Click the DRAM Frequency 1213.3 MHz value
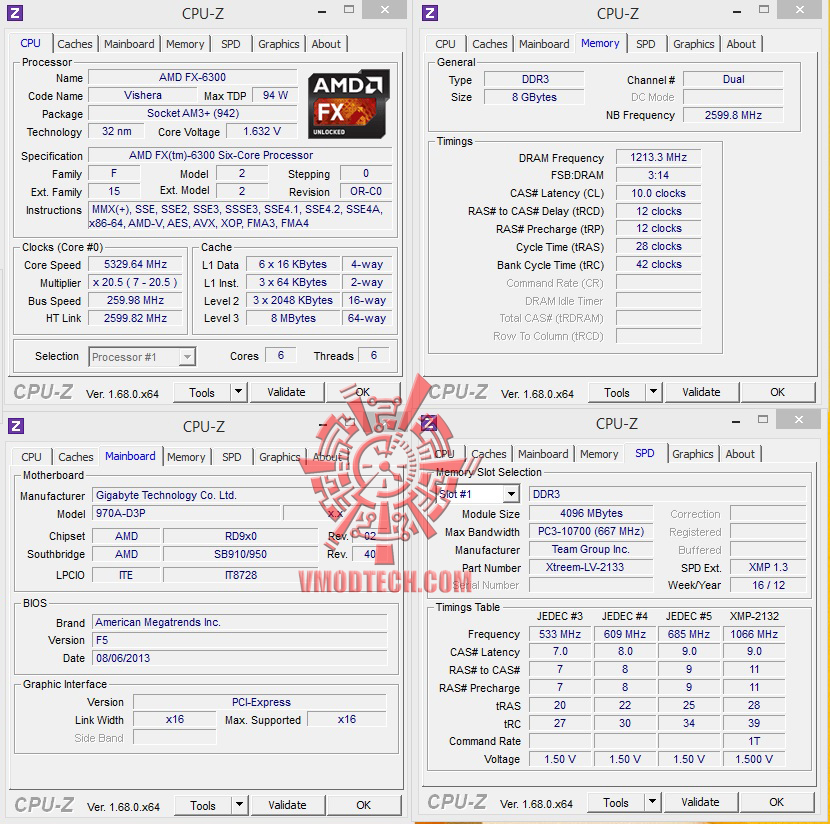Viewport: 830px width, 824px height. [x=658, y=157]
